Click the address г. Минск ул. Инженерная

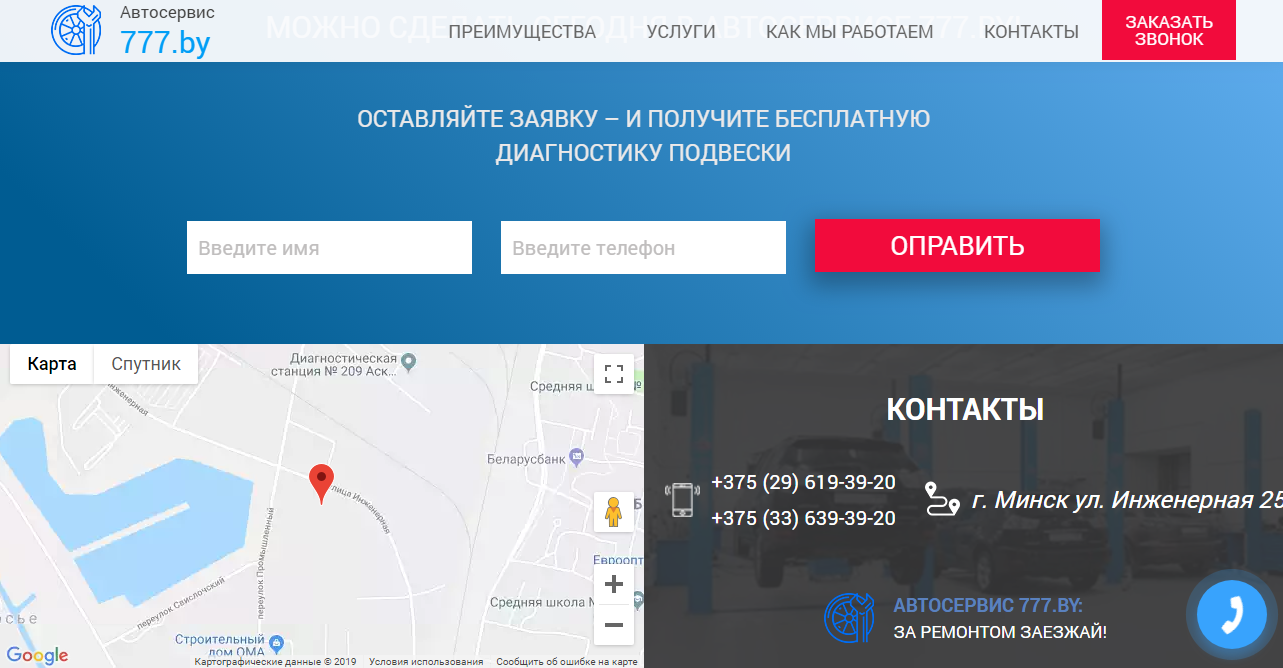click(1127, 500)
